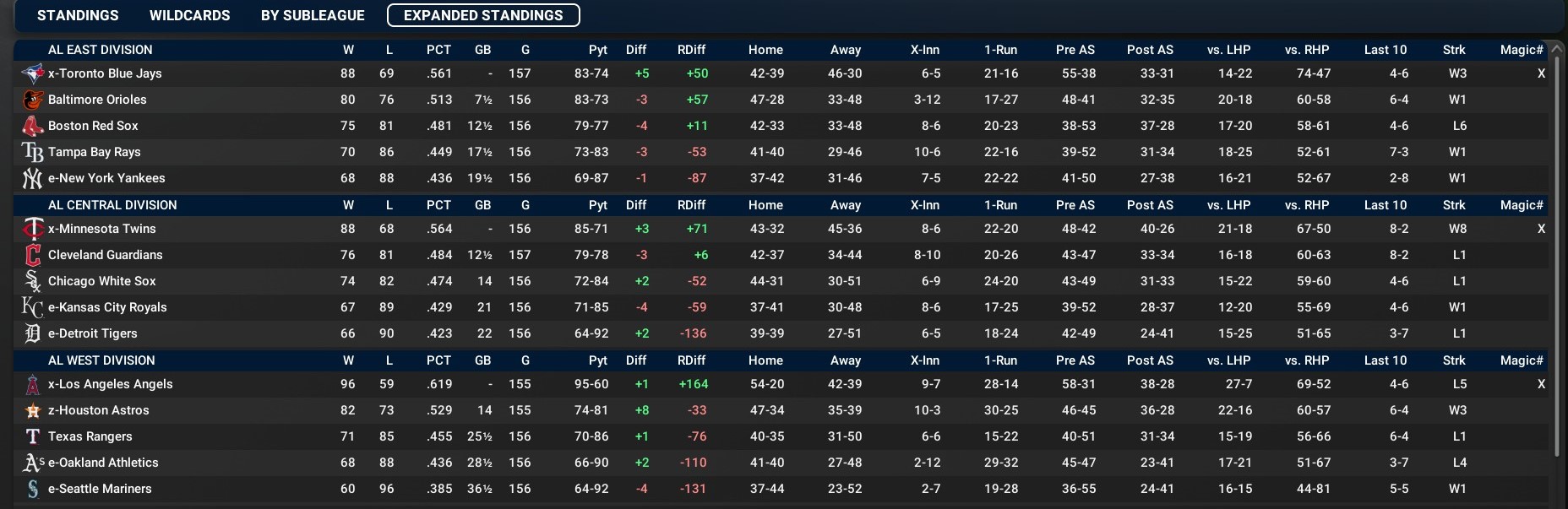
Task: Click the Seattle Mariners logo icon
Action: 32,489
